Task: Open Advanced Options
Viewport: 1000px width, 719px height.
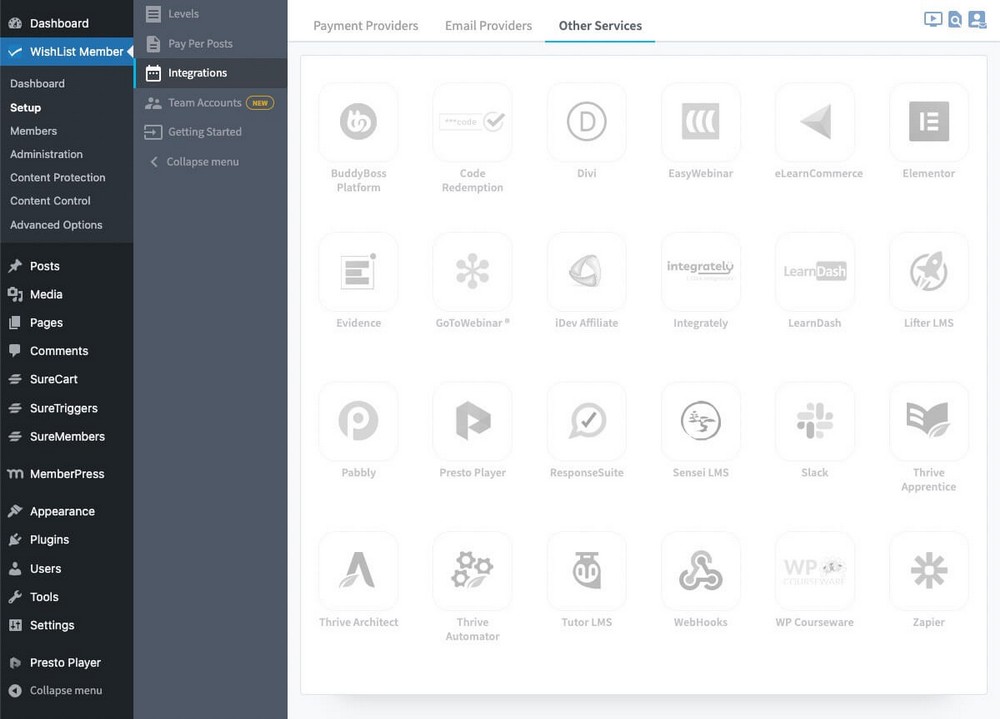Action: pyautogui.click(x=56, y=225)
